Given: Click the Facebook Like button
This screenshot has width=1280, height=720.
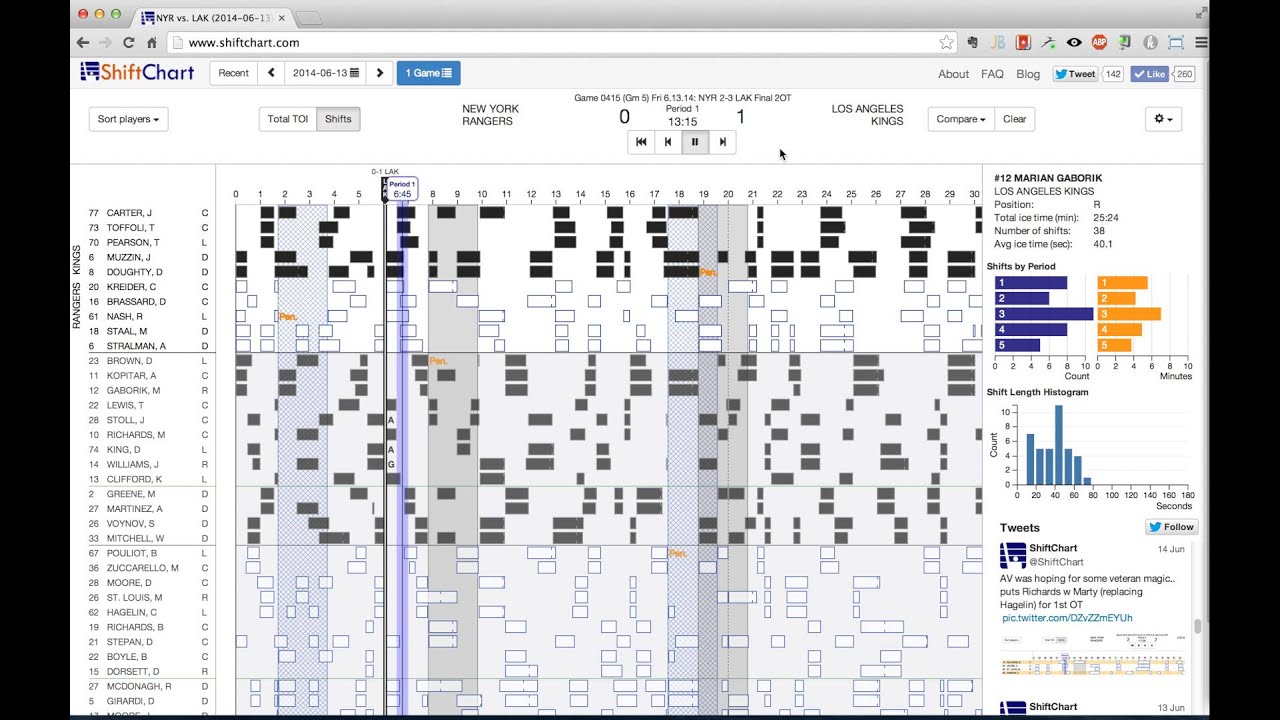Looking at the screenshot, I should click(x=1150, y=74).
